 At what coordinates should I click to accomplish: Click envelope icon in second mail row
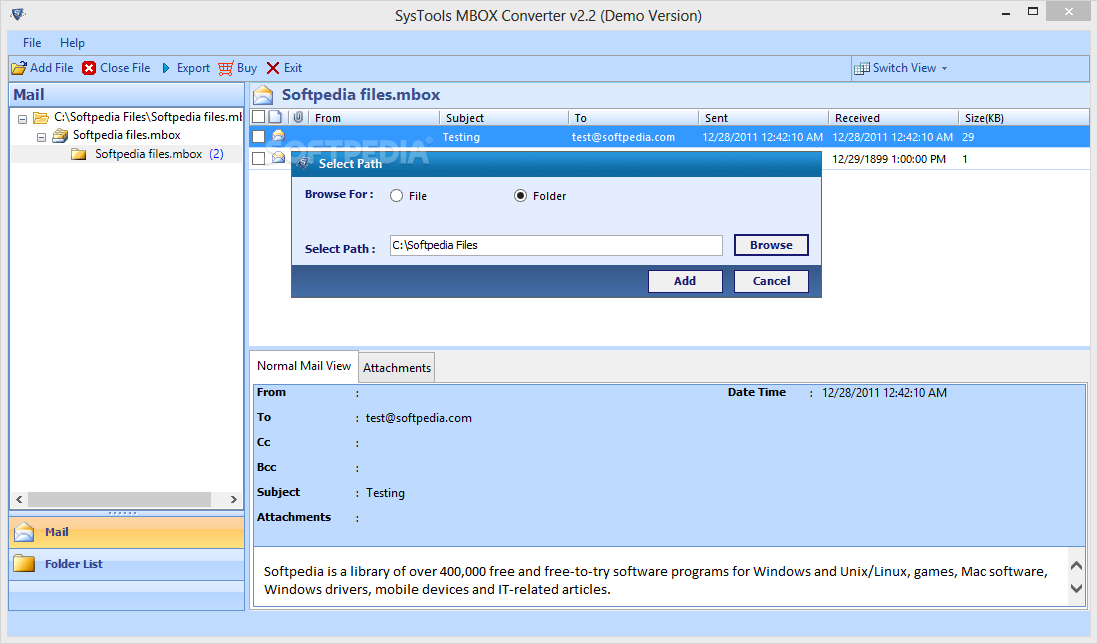click(x=278, y=158)
